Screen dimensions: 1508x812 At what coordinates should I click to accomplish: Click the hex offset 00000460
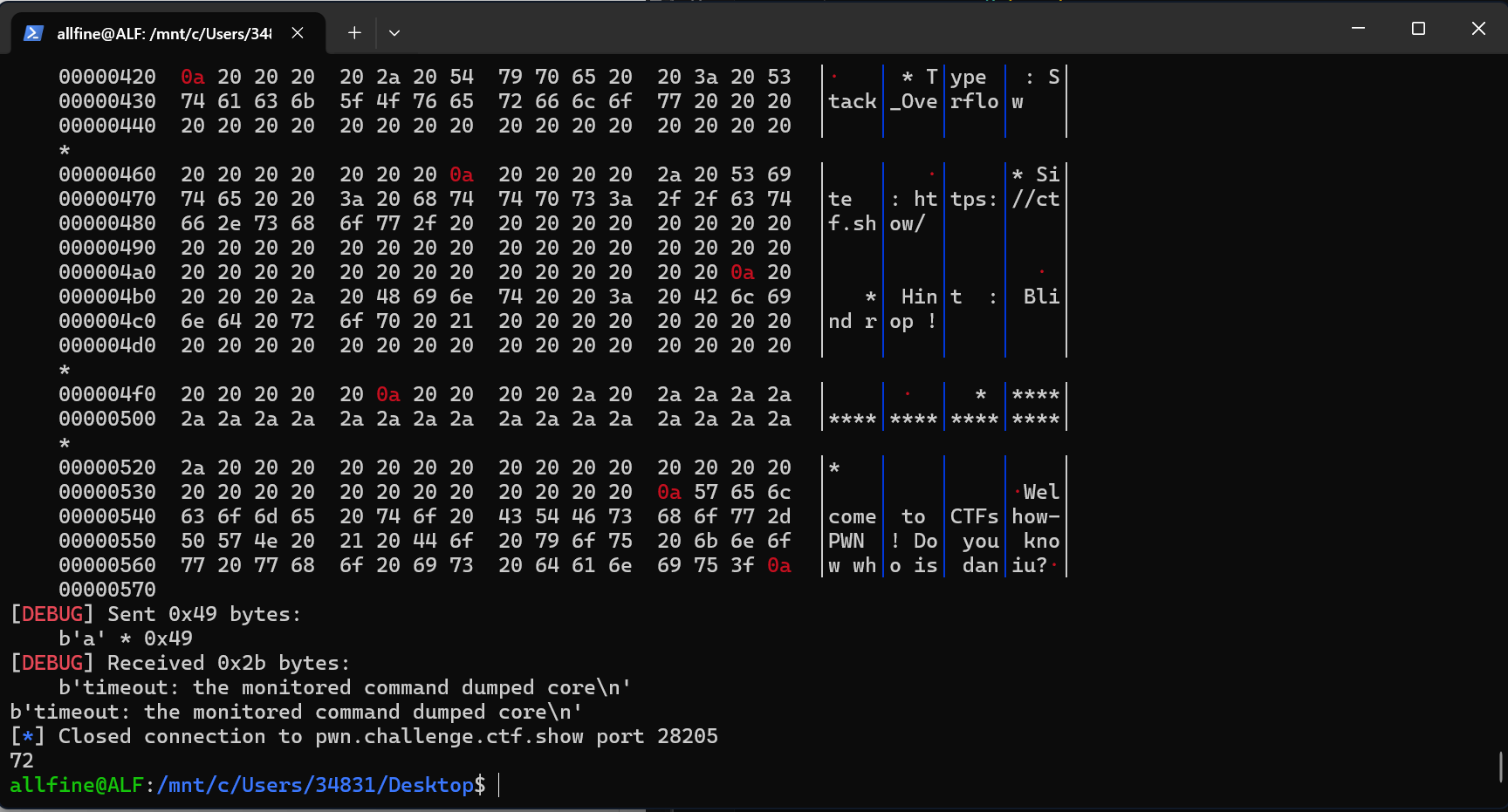(107, 174)
